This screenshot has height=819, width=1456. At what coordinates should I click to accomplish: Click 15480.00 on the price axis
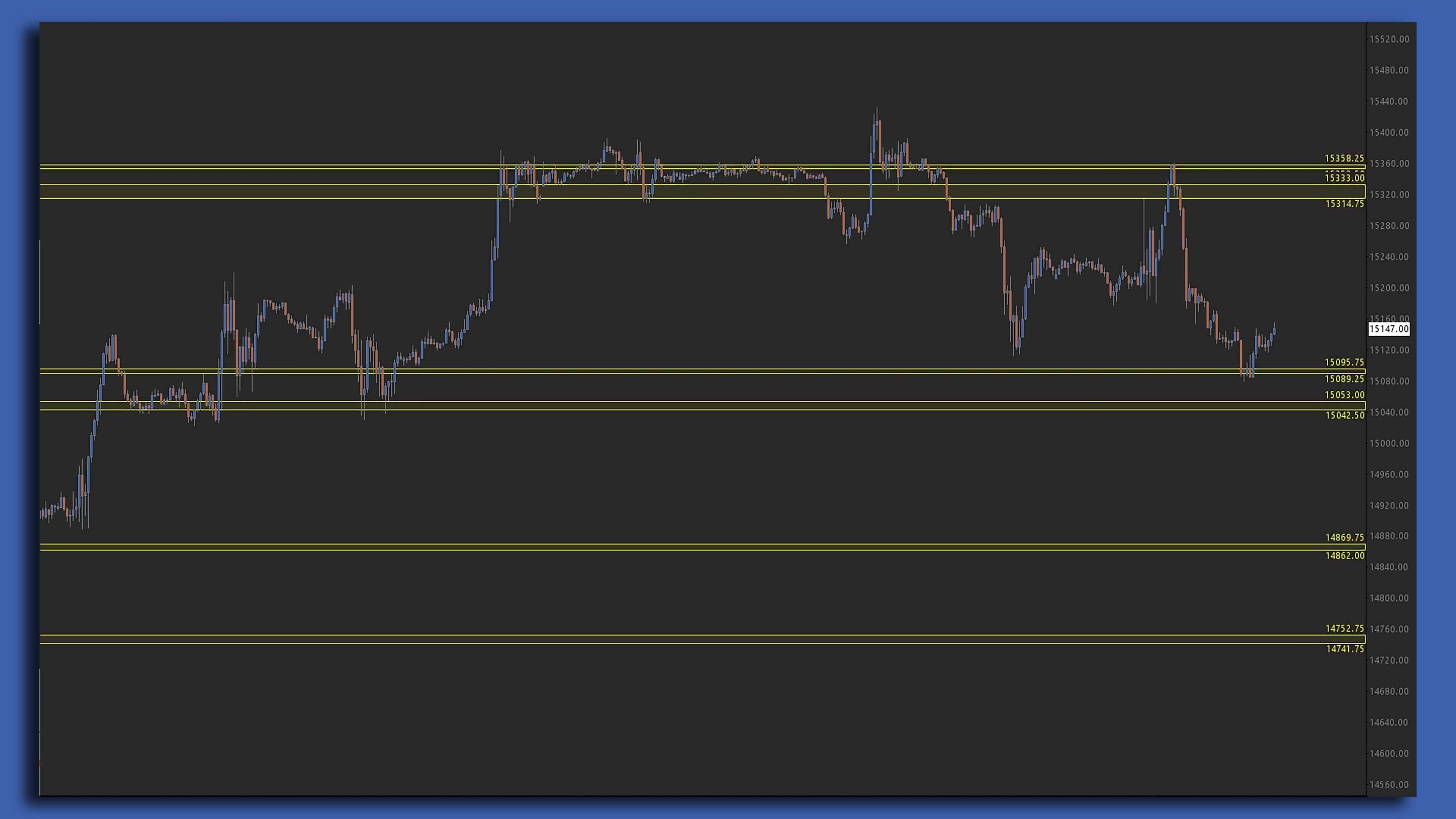coord(1389,70)
